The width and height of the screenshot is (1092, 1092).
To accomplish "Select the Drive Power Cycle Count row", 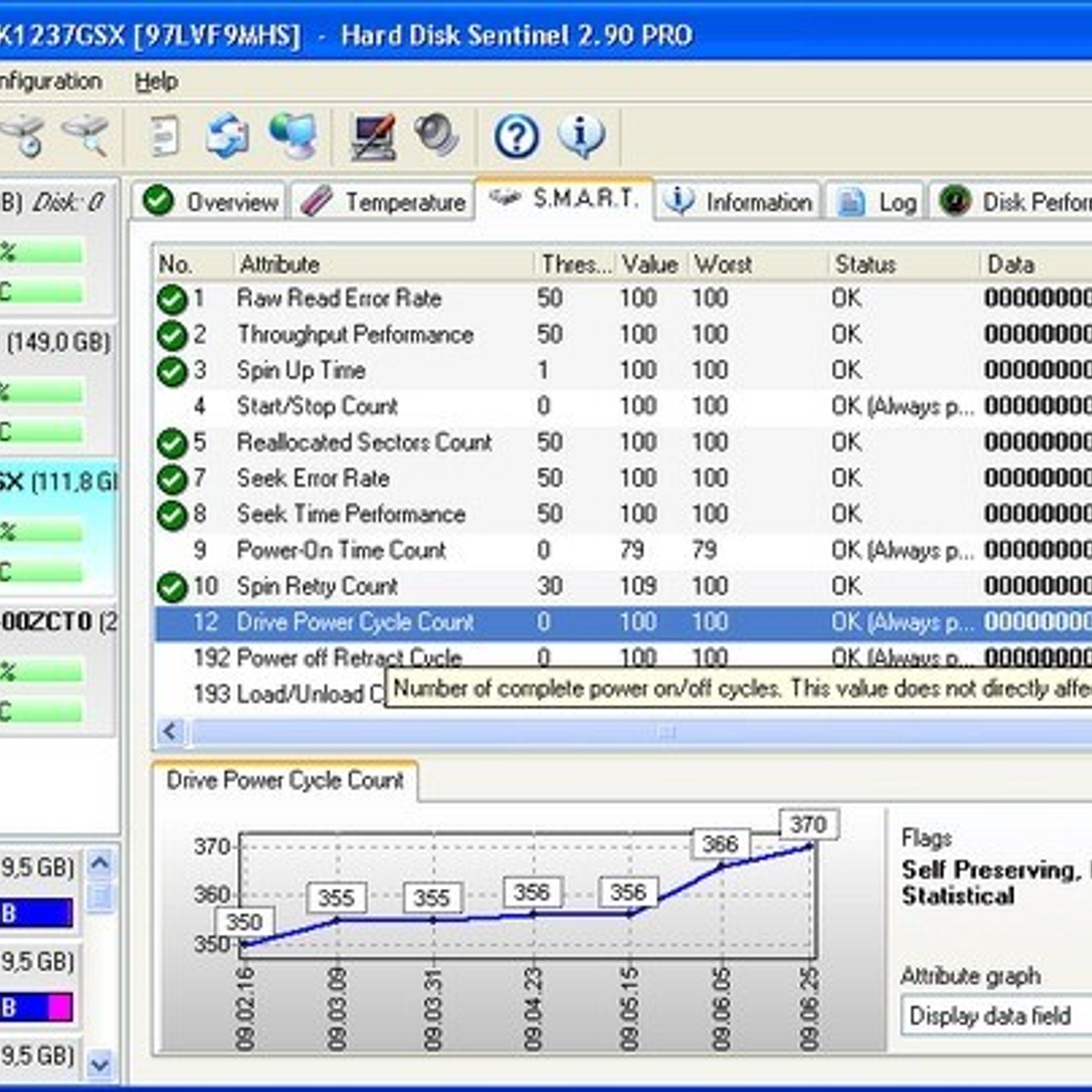I will click(x=624, y=622).
